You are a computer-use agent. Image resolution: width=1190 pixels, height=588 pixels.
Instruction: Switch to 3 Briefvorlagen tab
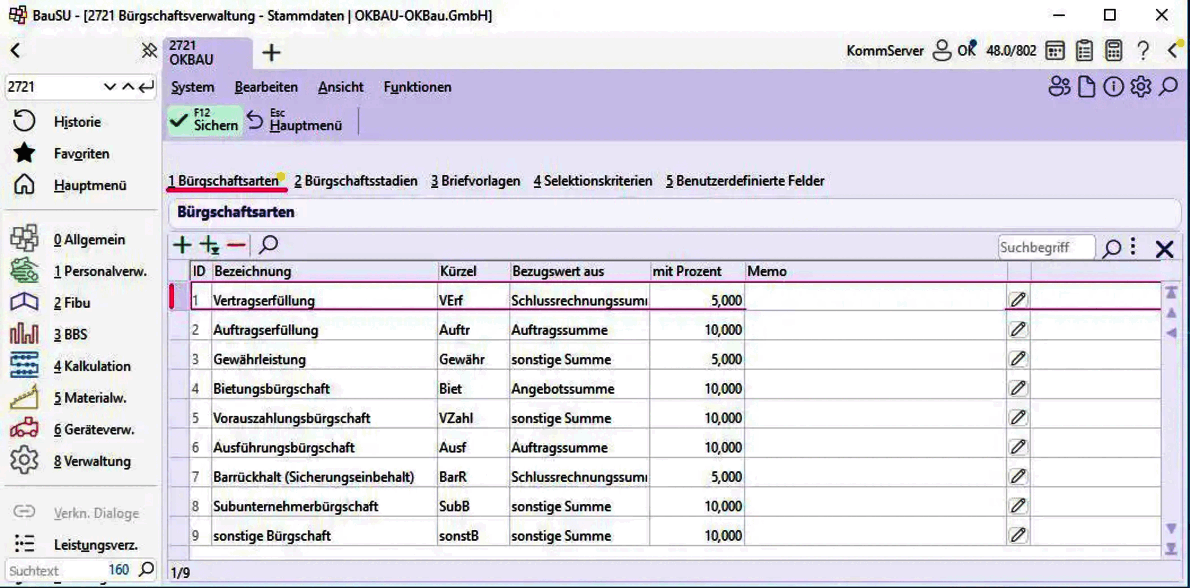tap(476, 181)
